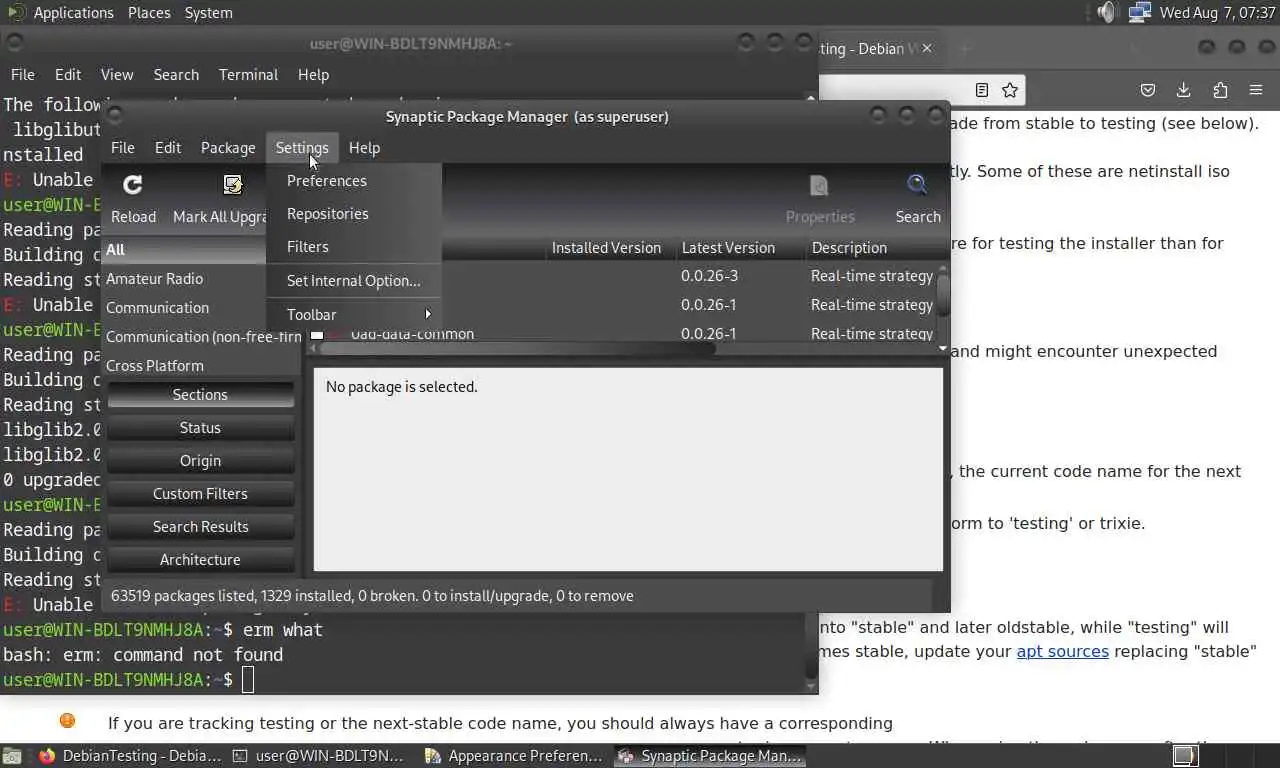Click the Origin filter button
The image size is (1280, 768).
pos(200,461)
